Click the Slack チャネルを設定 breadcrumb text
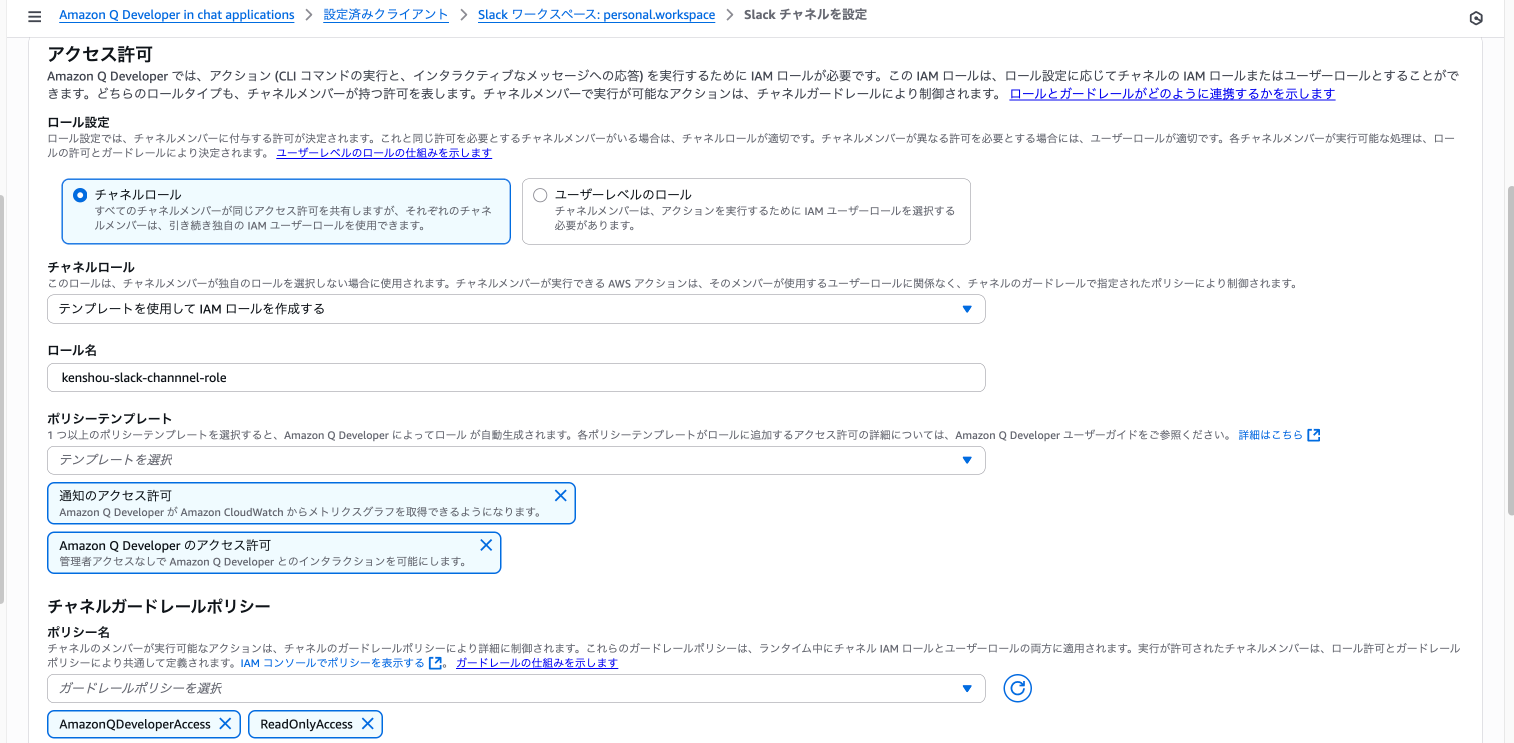Image resolution: width=1514 pixels, height=743 pixels. (805, 15)
